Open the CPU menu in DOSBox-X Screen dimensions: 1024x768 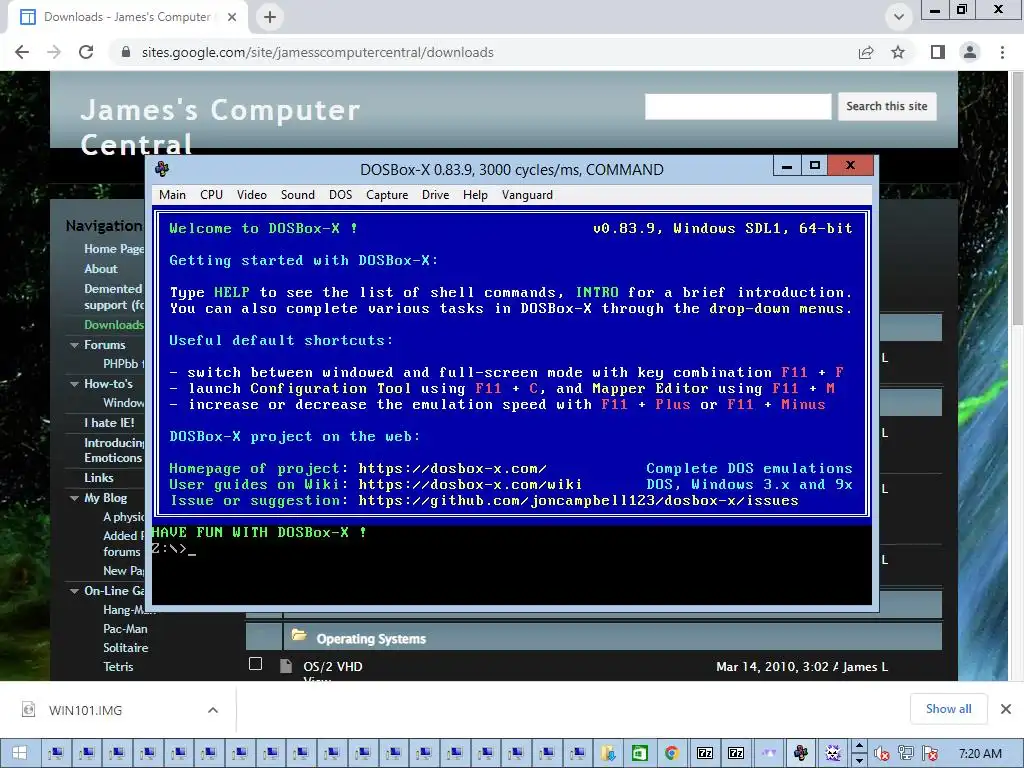(212, 195)
